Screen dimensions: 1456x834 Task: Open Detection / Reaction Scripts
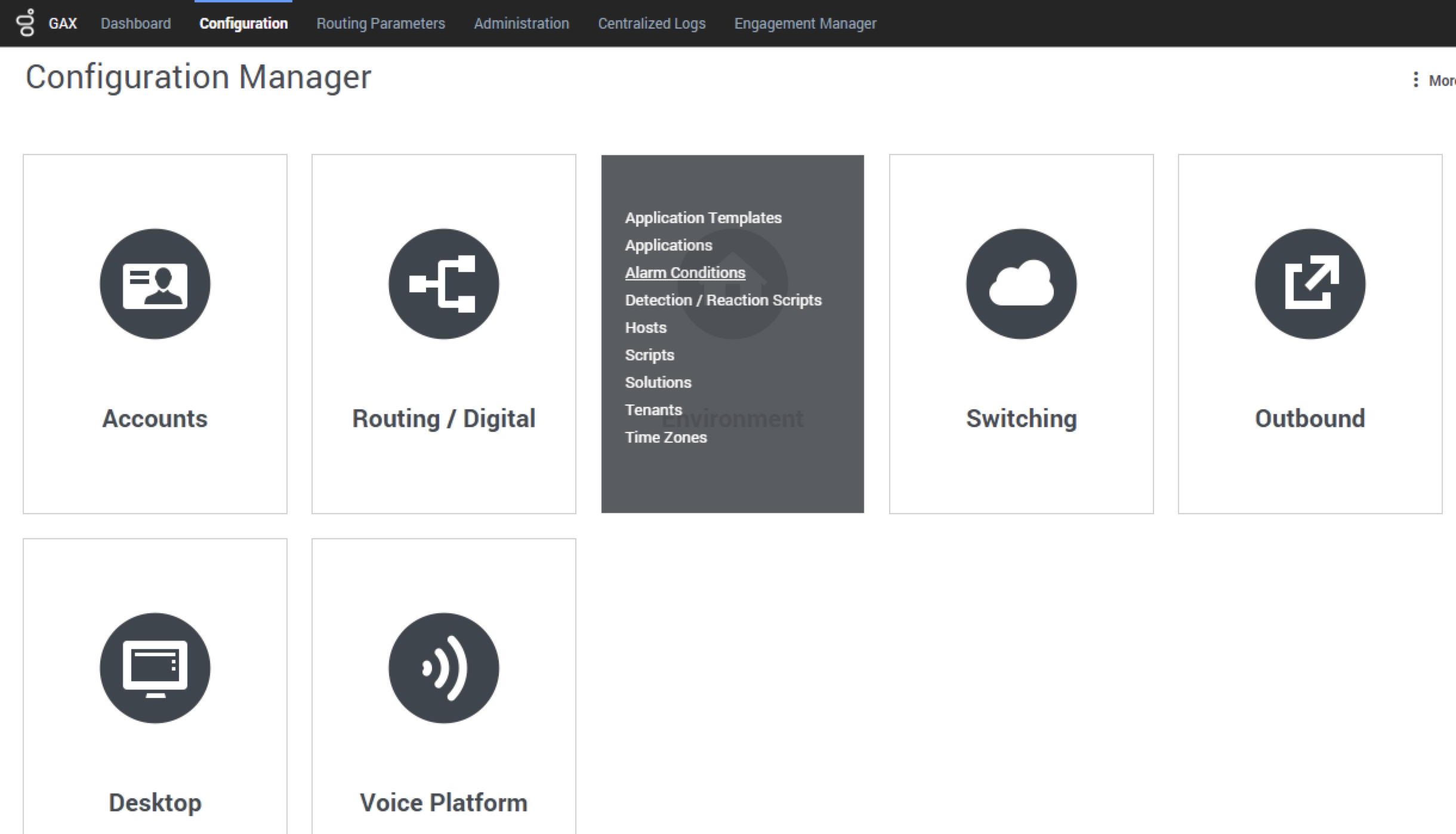point(723,300)
